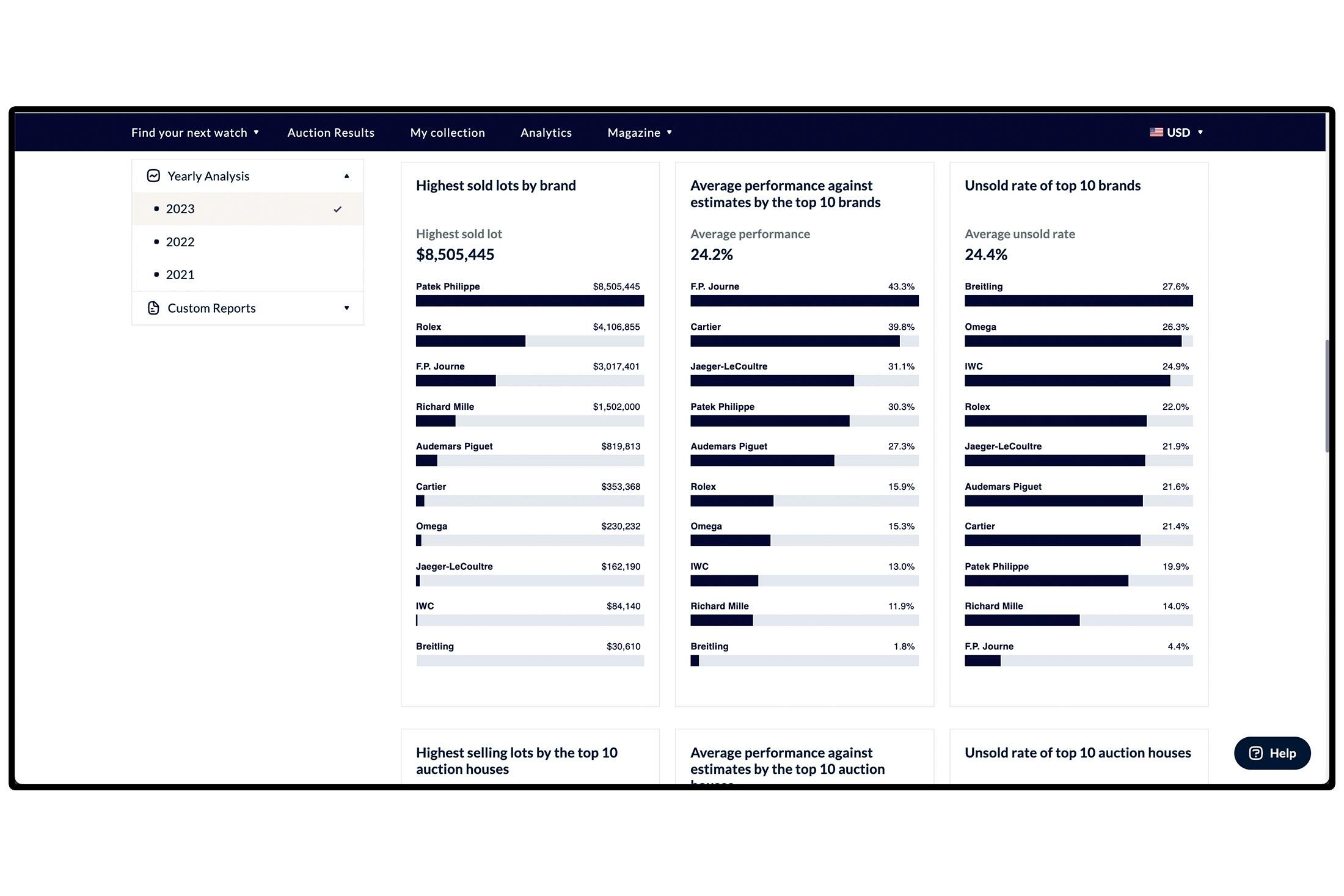1344x896 pixels.
Task: Open the Magazine dropdown menu
Action: click(640, 133)
